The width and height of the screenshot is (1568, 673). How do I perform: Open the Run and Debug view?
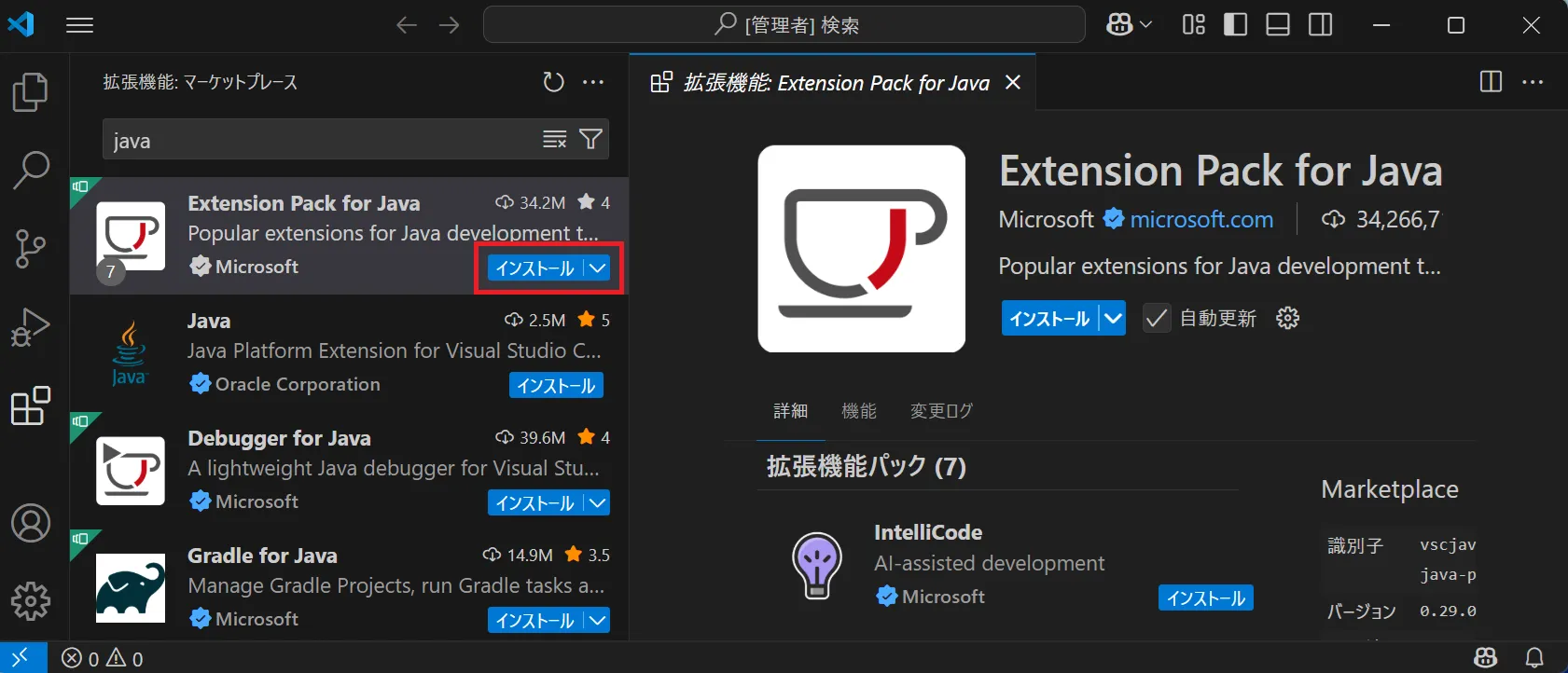pos(31,327)
